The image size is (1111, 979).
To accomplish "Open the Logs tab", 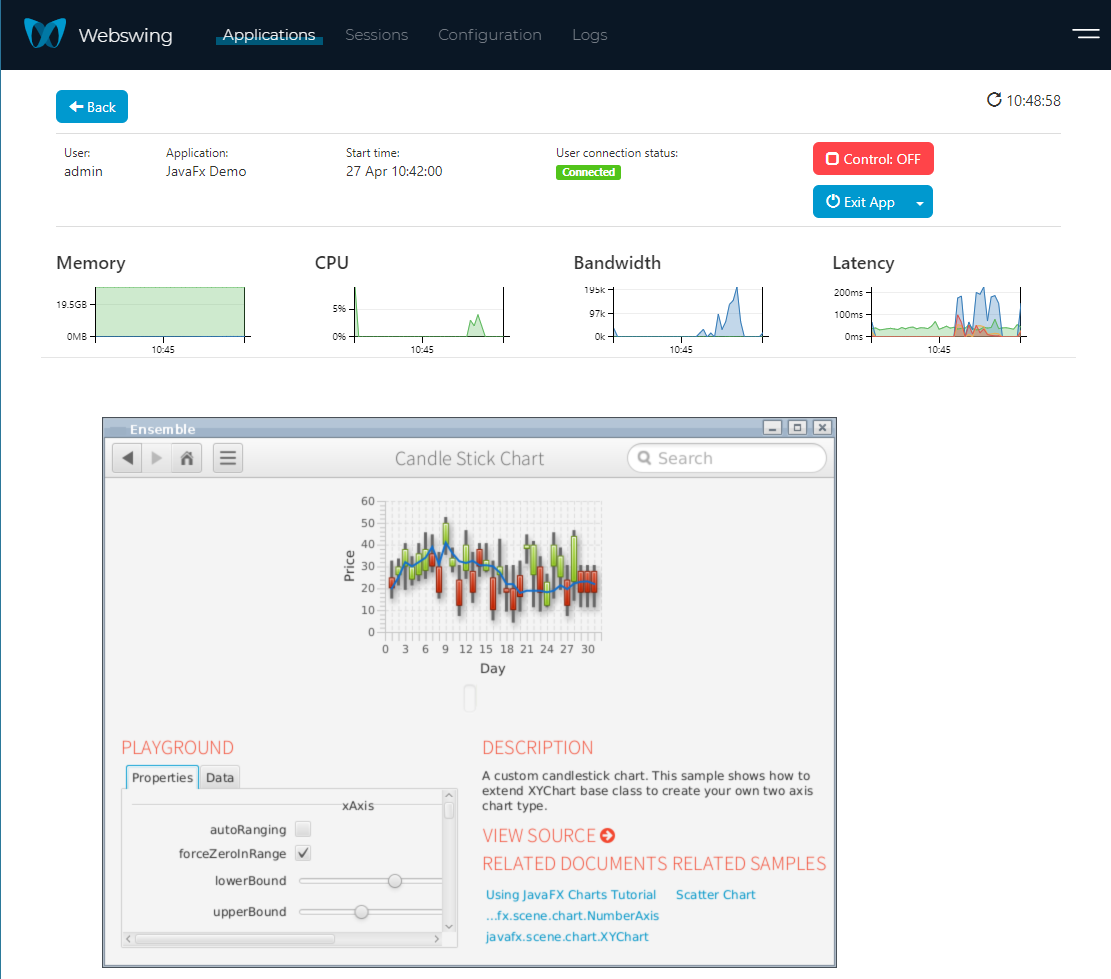I will pos(590,35).
